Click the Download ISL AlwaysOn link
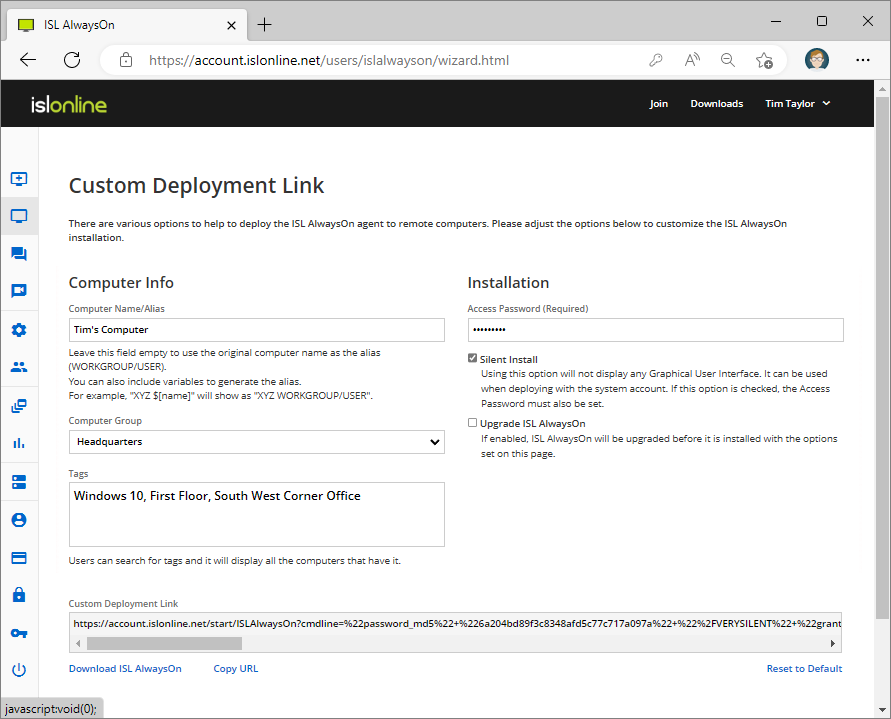The width and height of the screenshot is (891, 719). coord(124,668)
